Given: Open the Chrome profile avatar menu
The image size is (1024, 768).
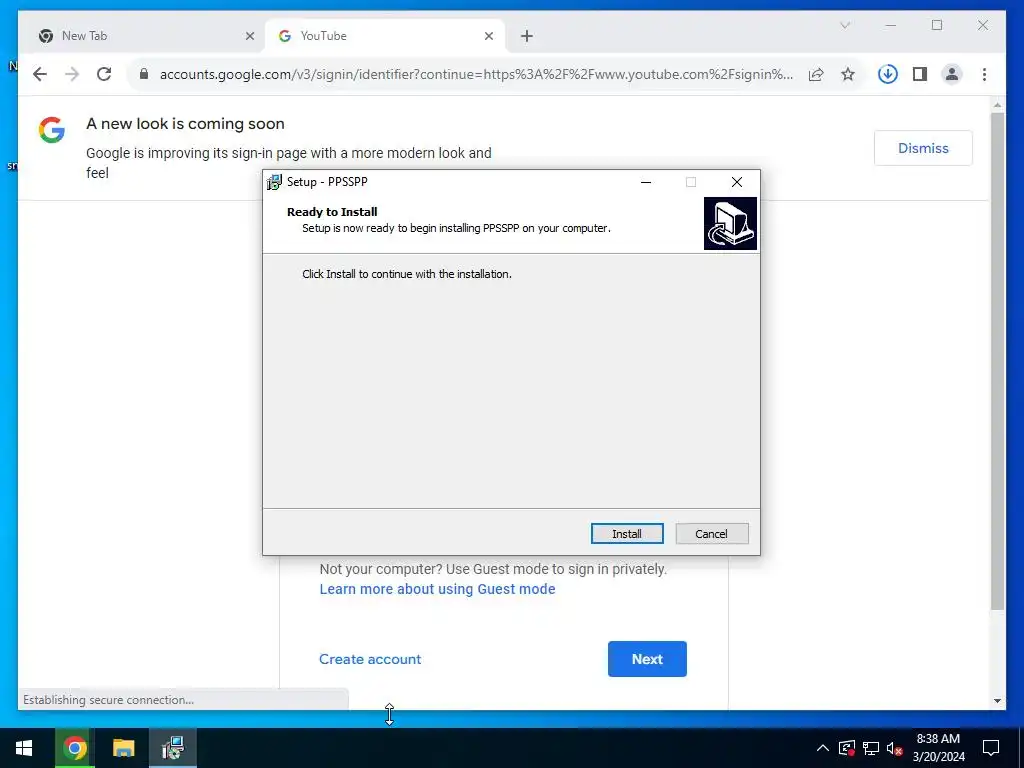Looking at the screenshot, I should [952, 74].
